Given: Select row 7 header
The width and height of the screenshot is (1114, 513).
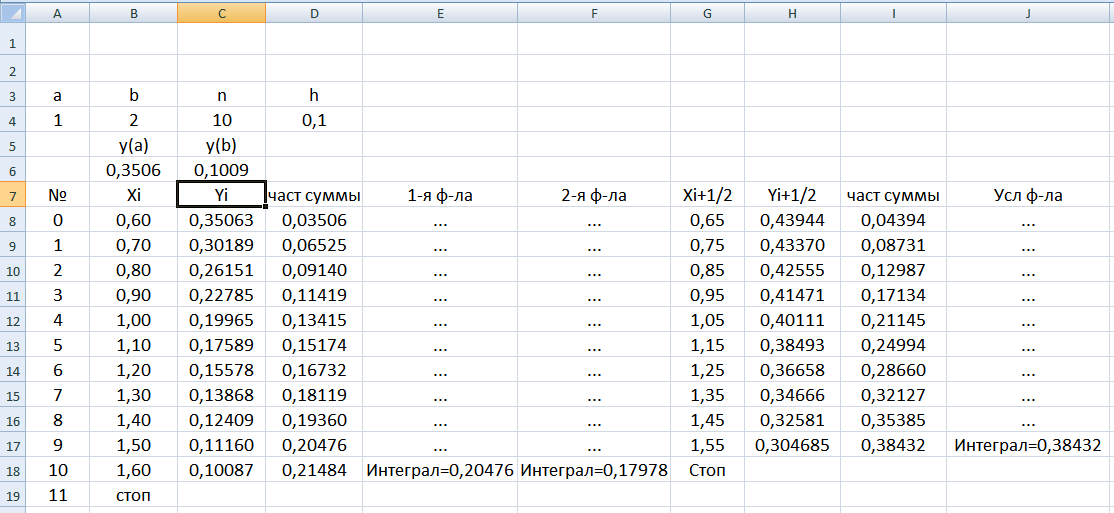Looking at the screenshot, I should pyautogui.click(x=13, y=195).
